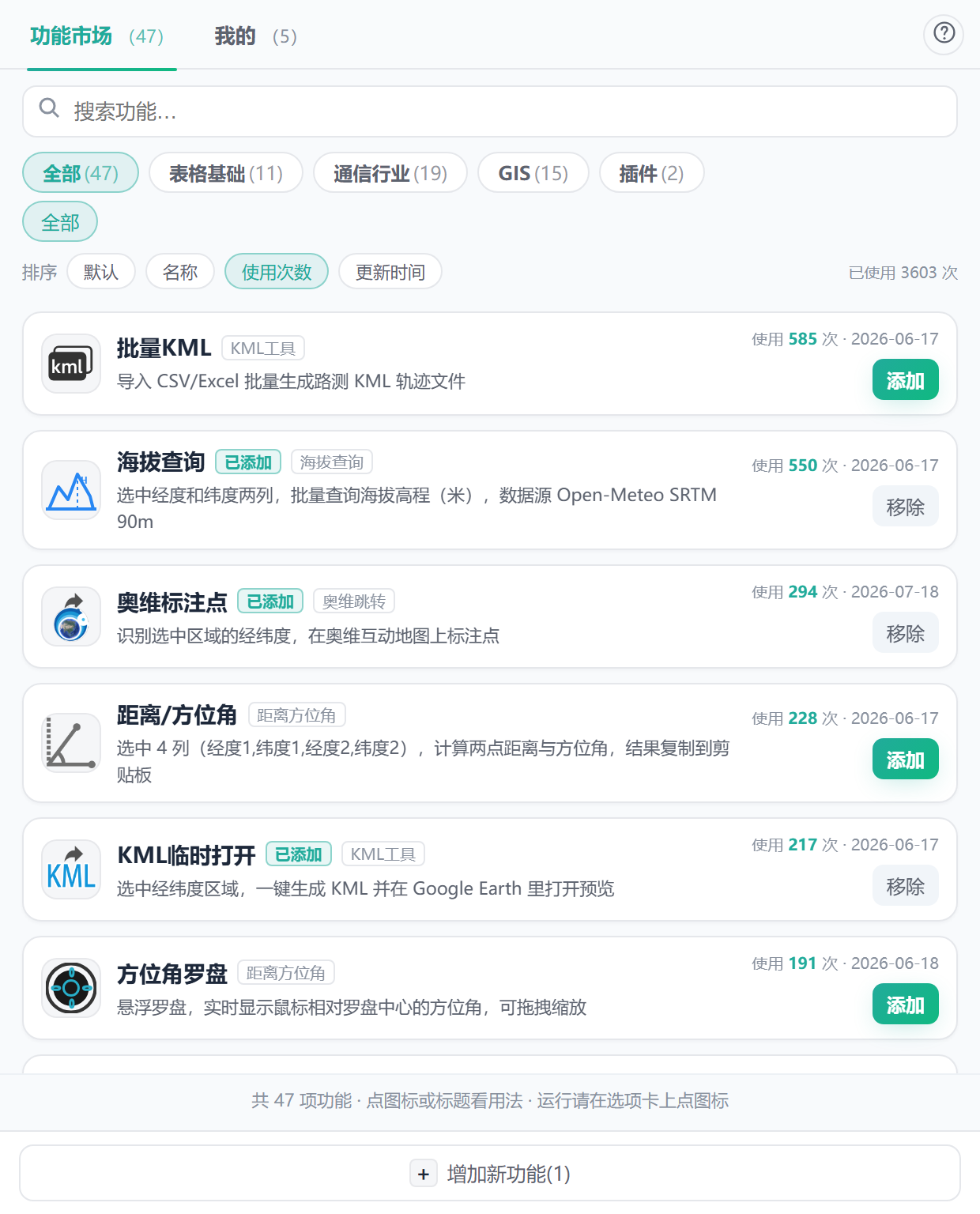980x1214 pixels.
Task: Open the KML临时打开 title
Action: [x=187, y=854]
